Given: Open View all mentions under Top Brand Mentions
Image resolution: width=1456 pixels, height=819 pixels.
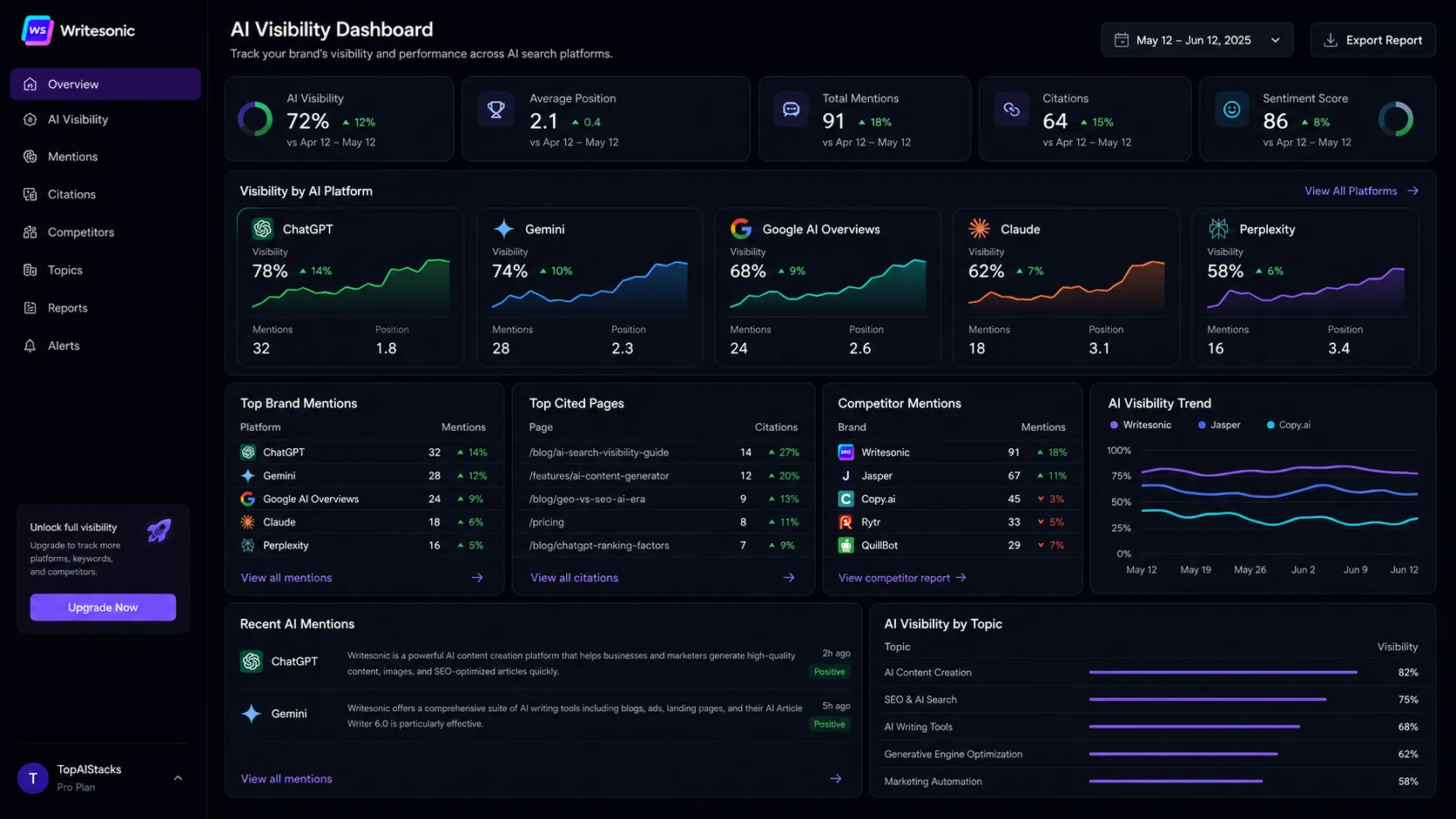Looking at the screenshot, I should 286,578.
